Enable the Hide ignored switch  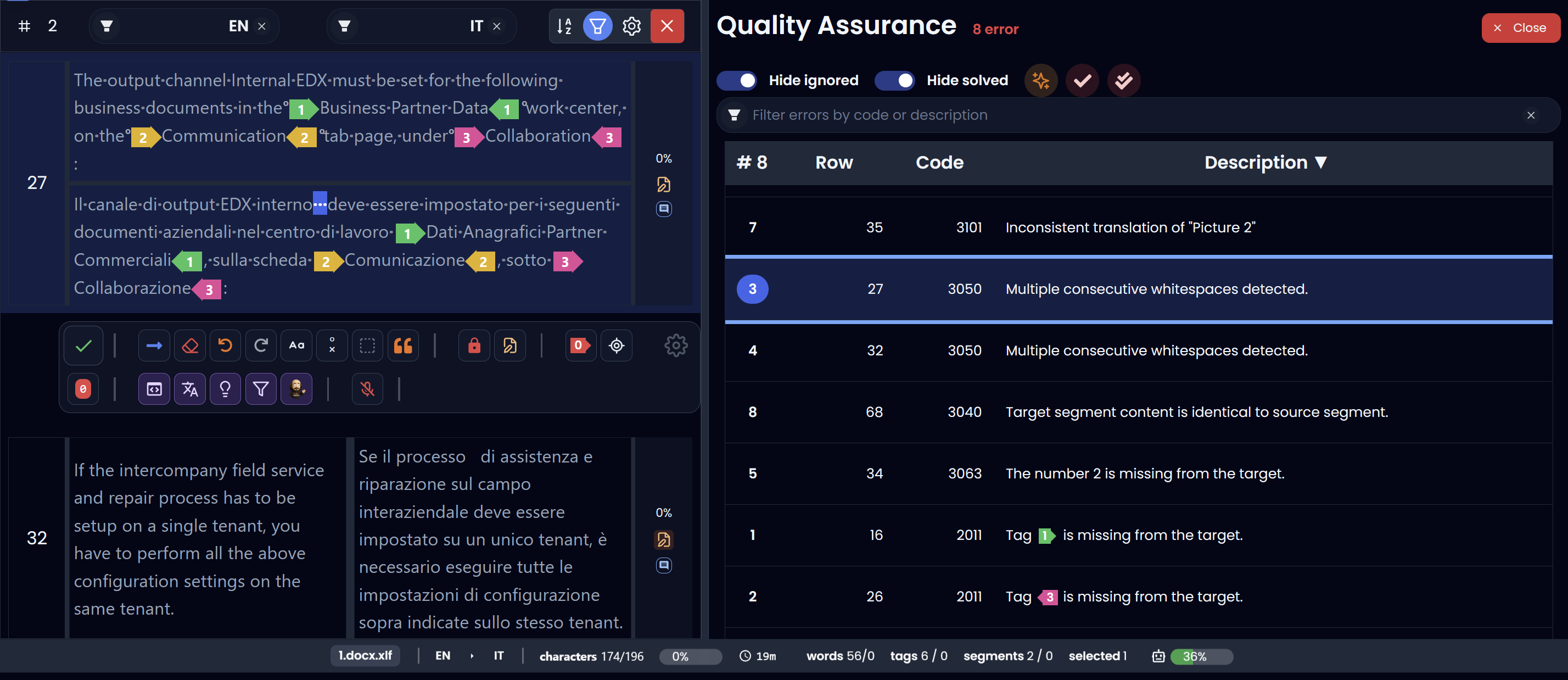(x=737, y=80)
